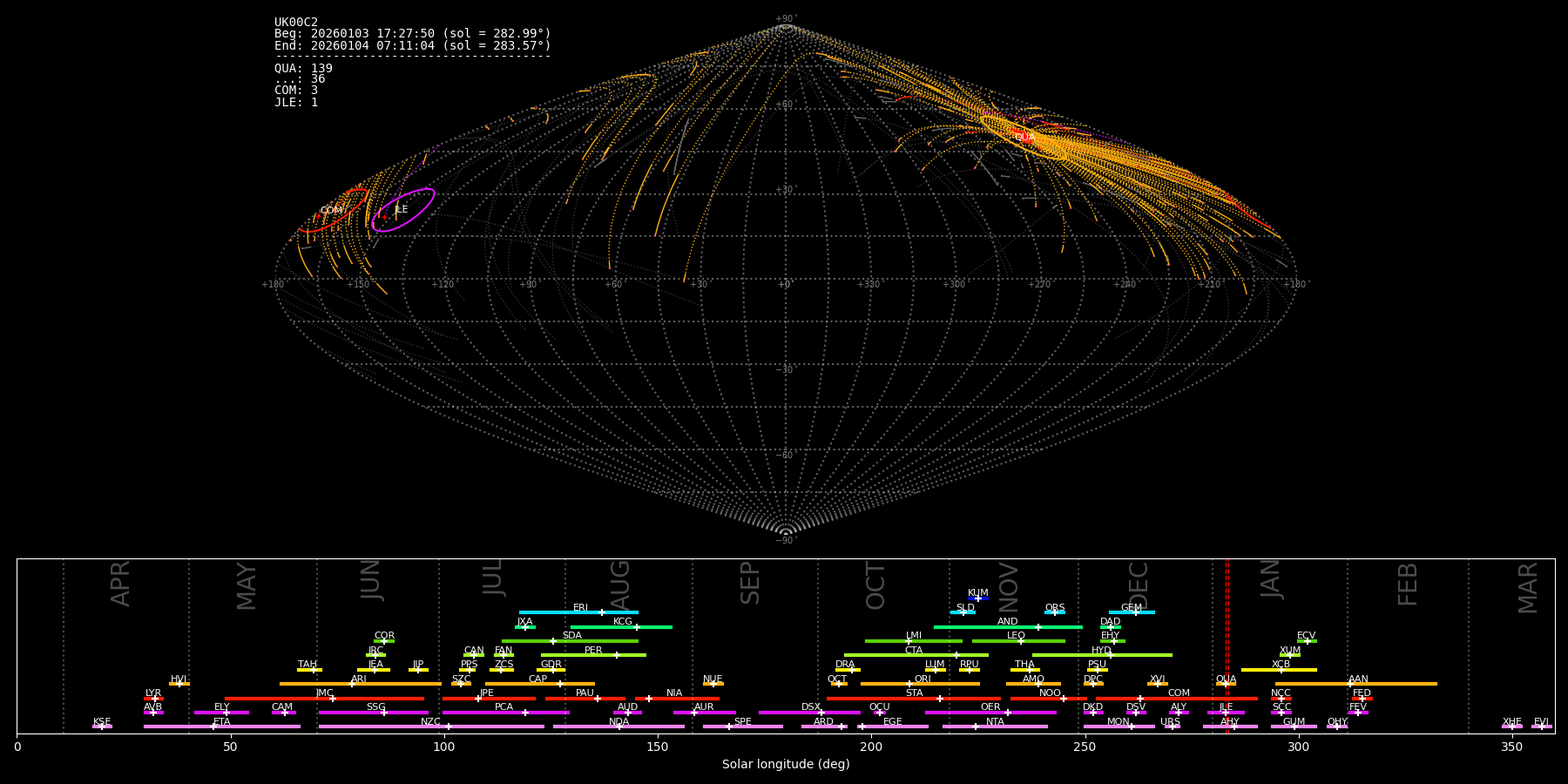Screen dimensions: 1568x784
Task: Click the XCB yellow shower bar
Action: click(1279, 670)
